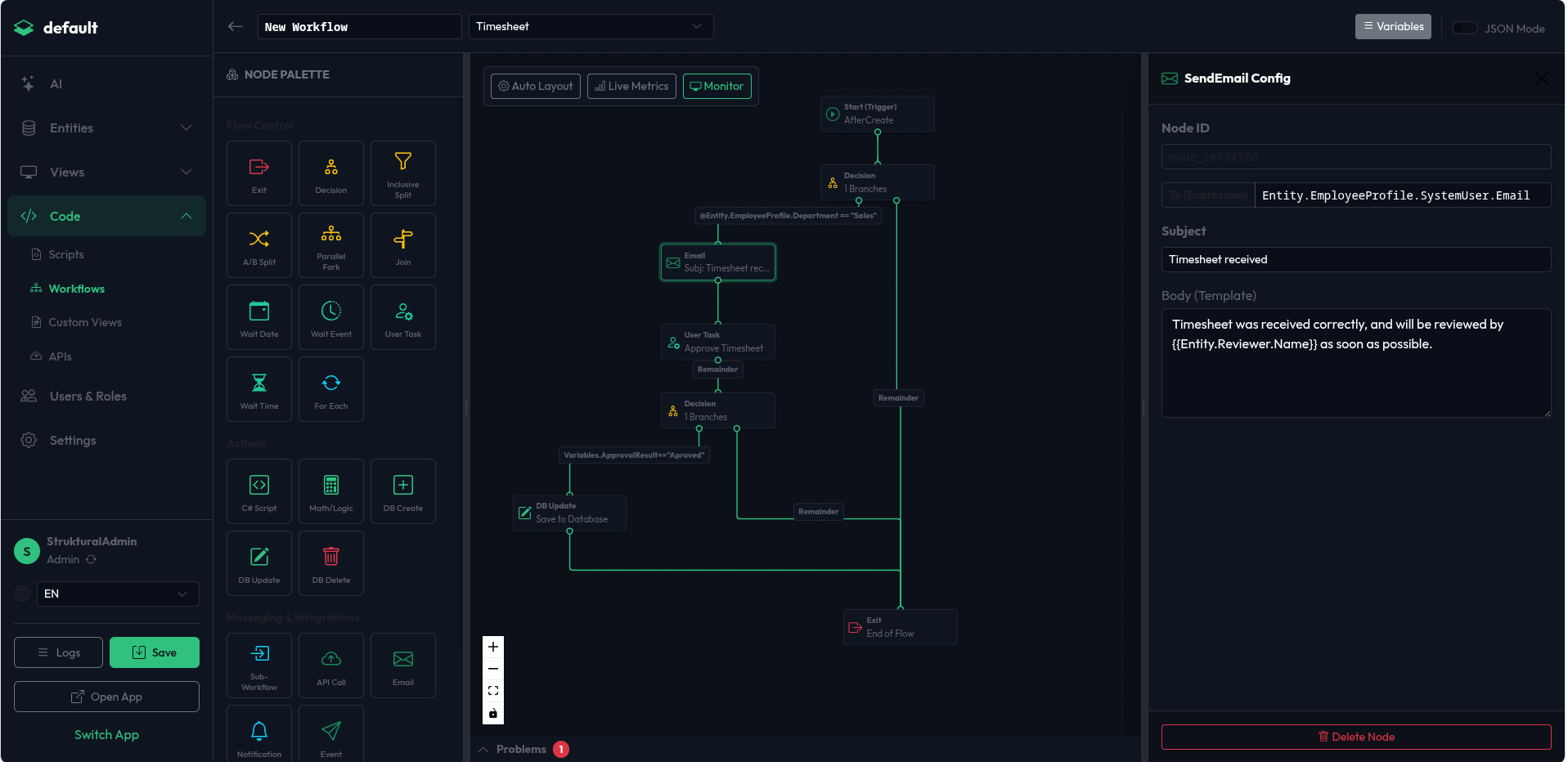Open the AI sidebar item
The width and height of the screenshot is (1568, 762).
coord(106,83)
